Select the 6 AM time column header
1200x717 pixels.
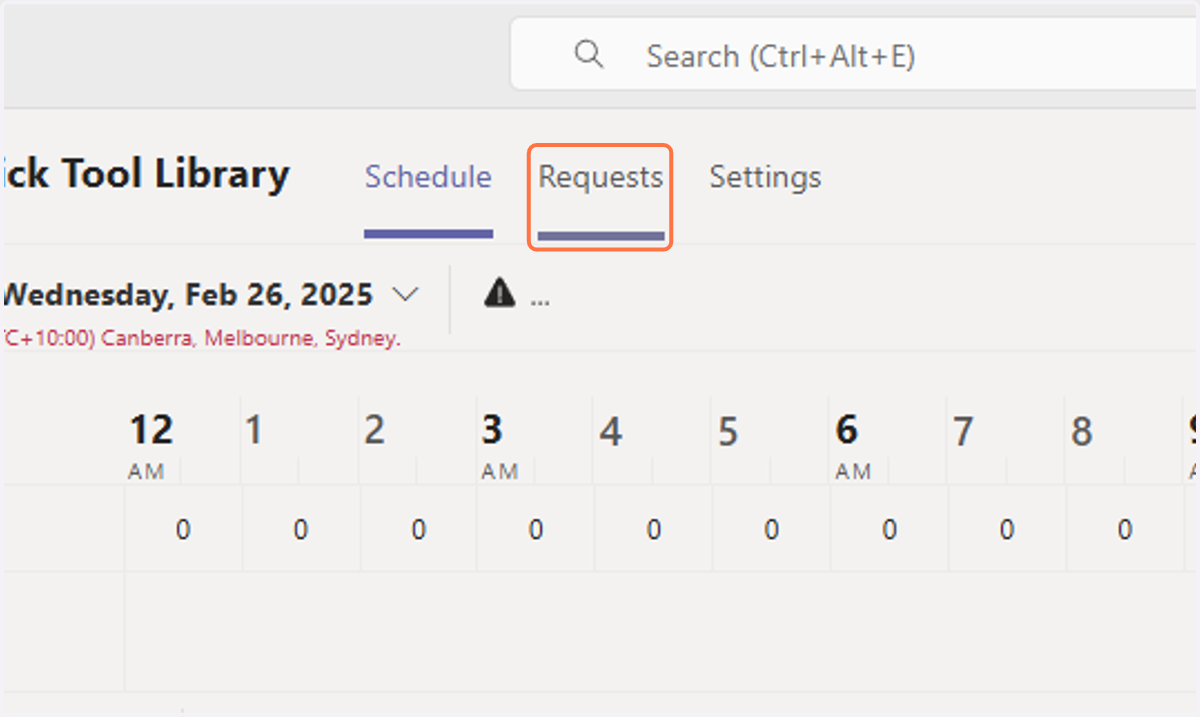(852, 446)
